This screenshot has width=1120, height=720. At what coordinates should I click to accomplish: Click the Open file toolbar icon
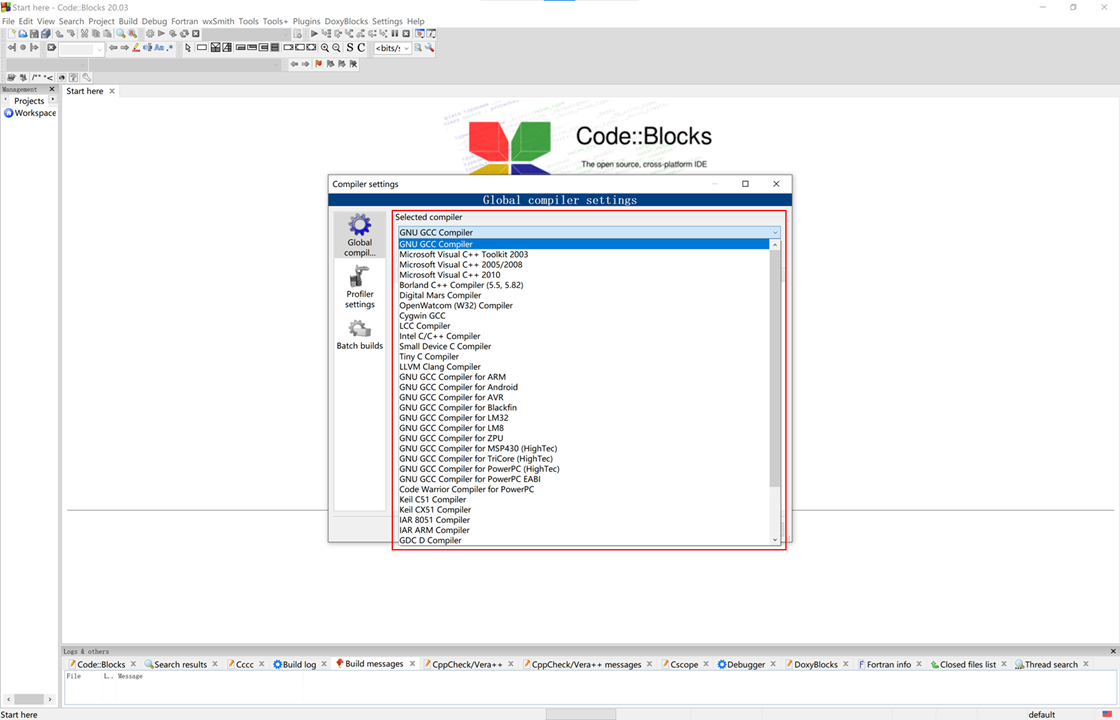point(23,34)
